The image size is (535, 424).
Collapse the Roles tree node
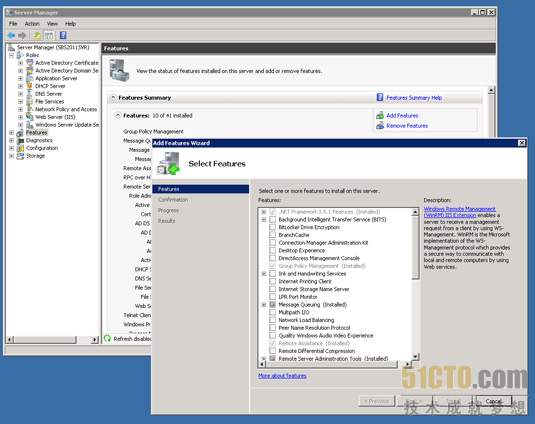point(12,55)
